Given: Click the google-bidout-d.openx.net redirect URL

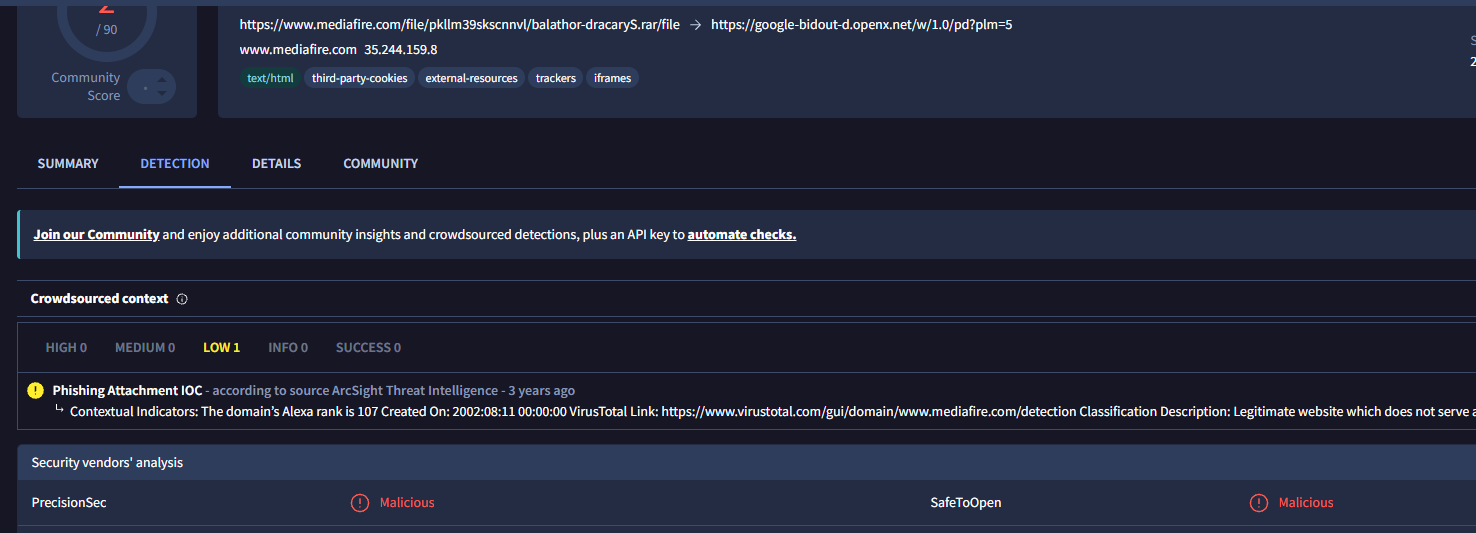Looking at the screenshot, I should click(861, 24).
